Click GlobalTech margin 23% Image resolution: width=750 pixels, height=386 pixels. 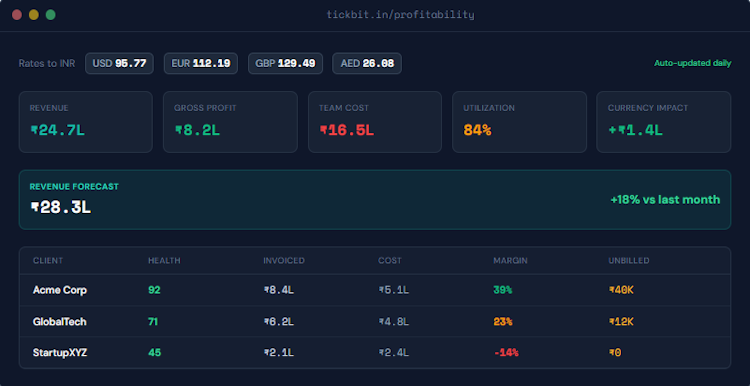(x=503, y=322)
